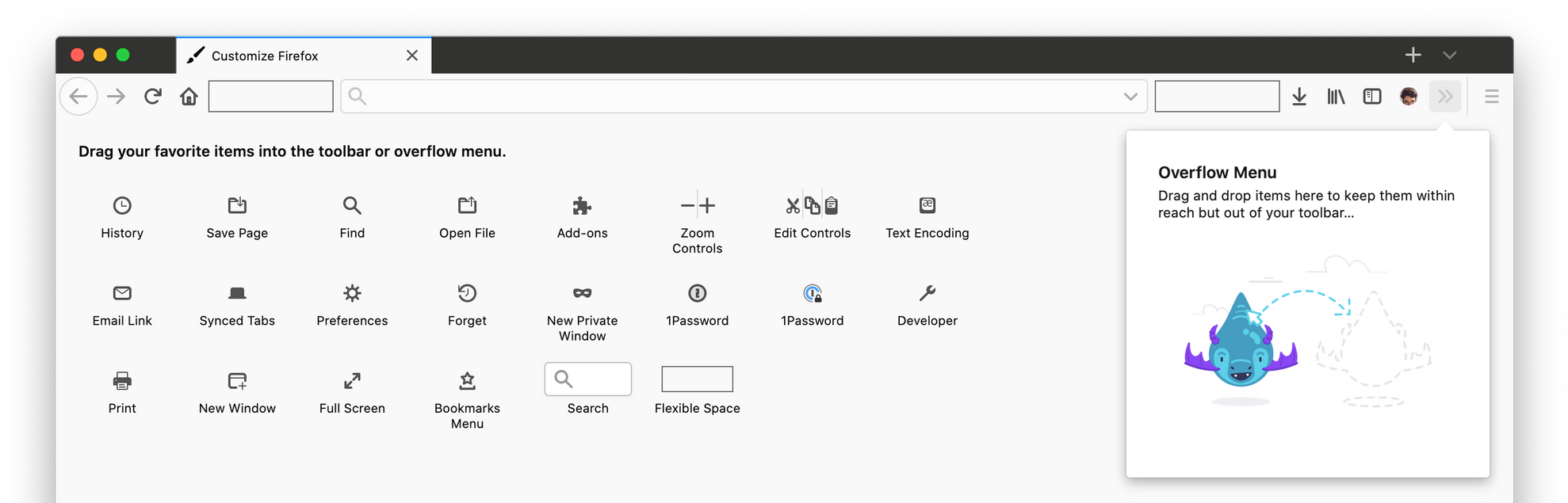Click the New Private Window mask icon

[582, 293]
